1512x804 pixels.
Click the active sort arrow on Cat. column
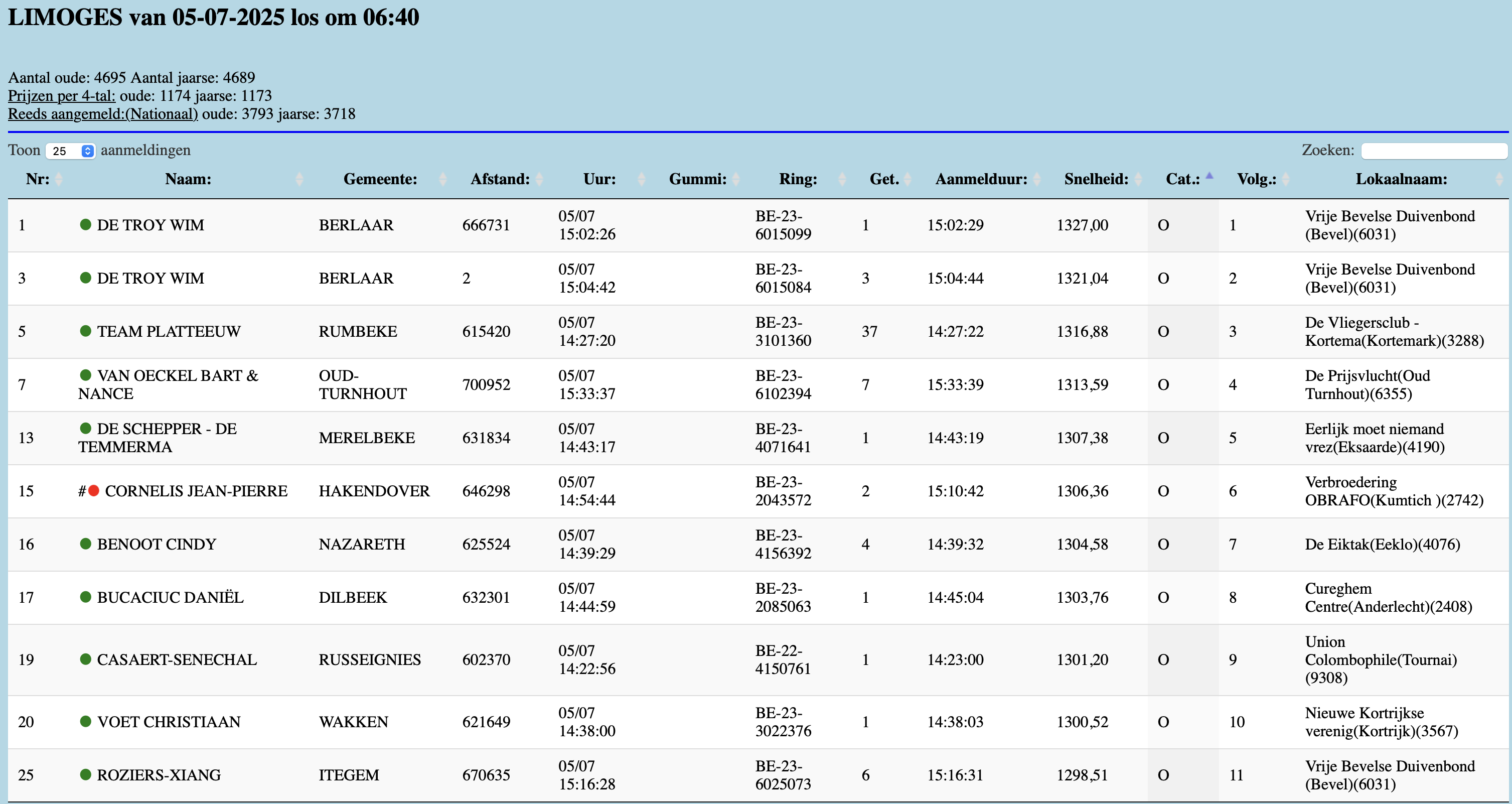(x=1209, y=176)
